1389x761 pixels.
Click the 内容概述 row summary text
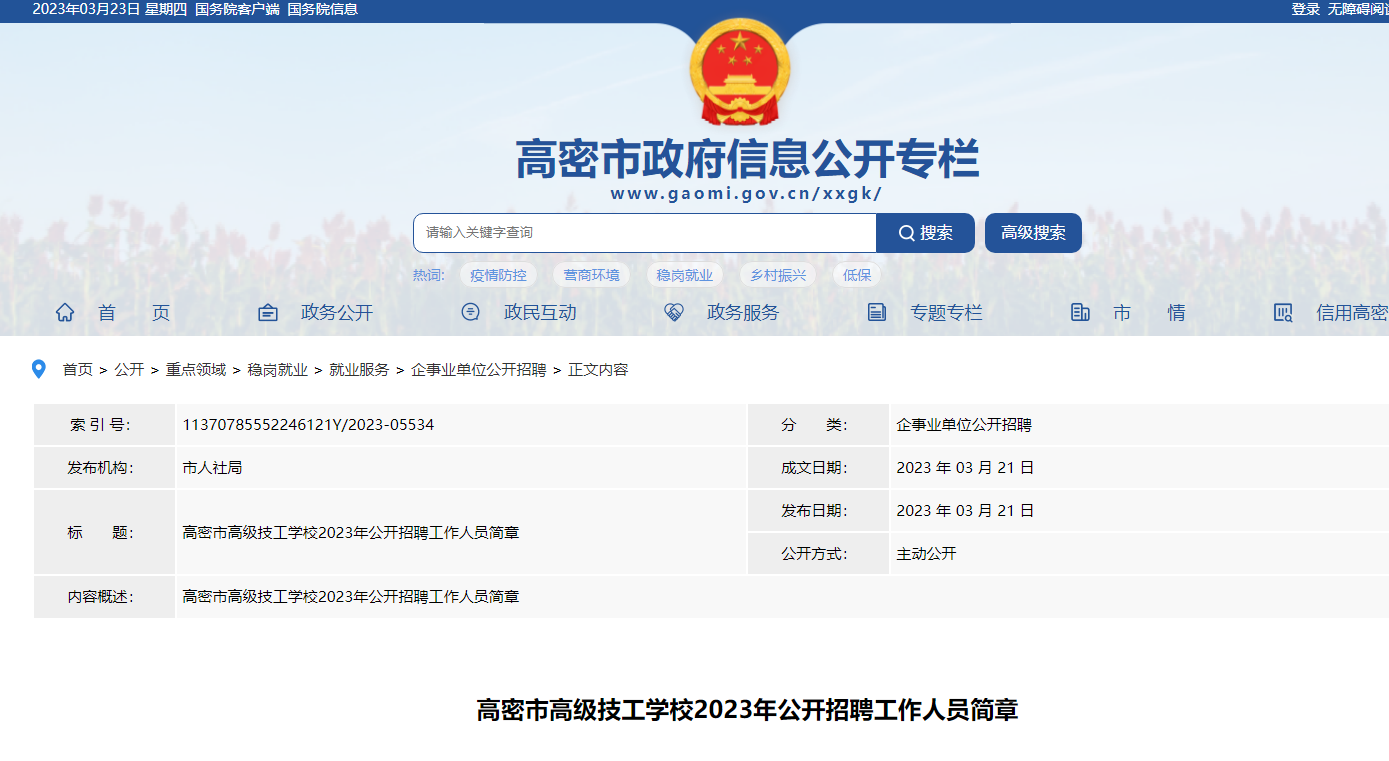click(x=351, y=596)
